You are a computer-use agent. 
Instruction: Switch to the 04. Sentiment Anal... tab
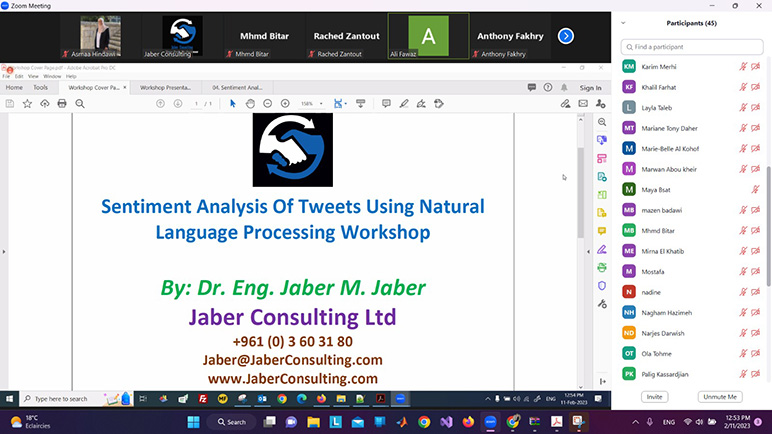[237, 88]
